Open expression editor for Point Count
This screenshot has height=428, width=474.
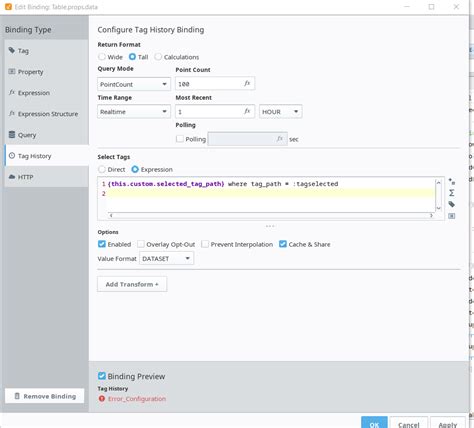point(247,83)
